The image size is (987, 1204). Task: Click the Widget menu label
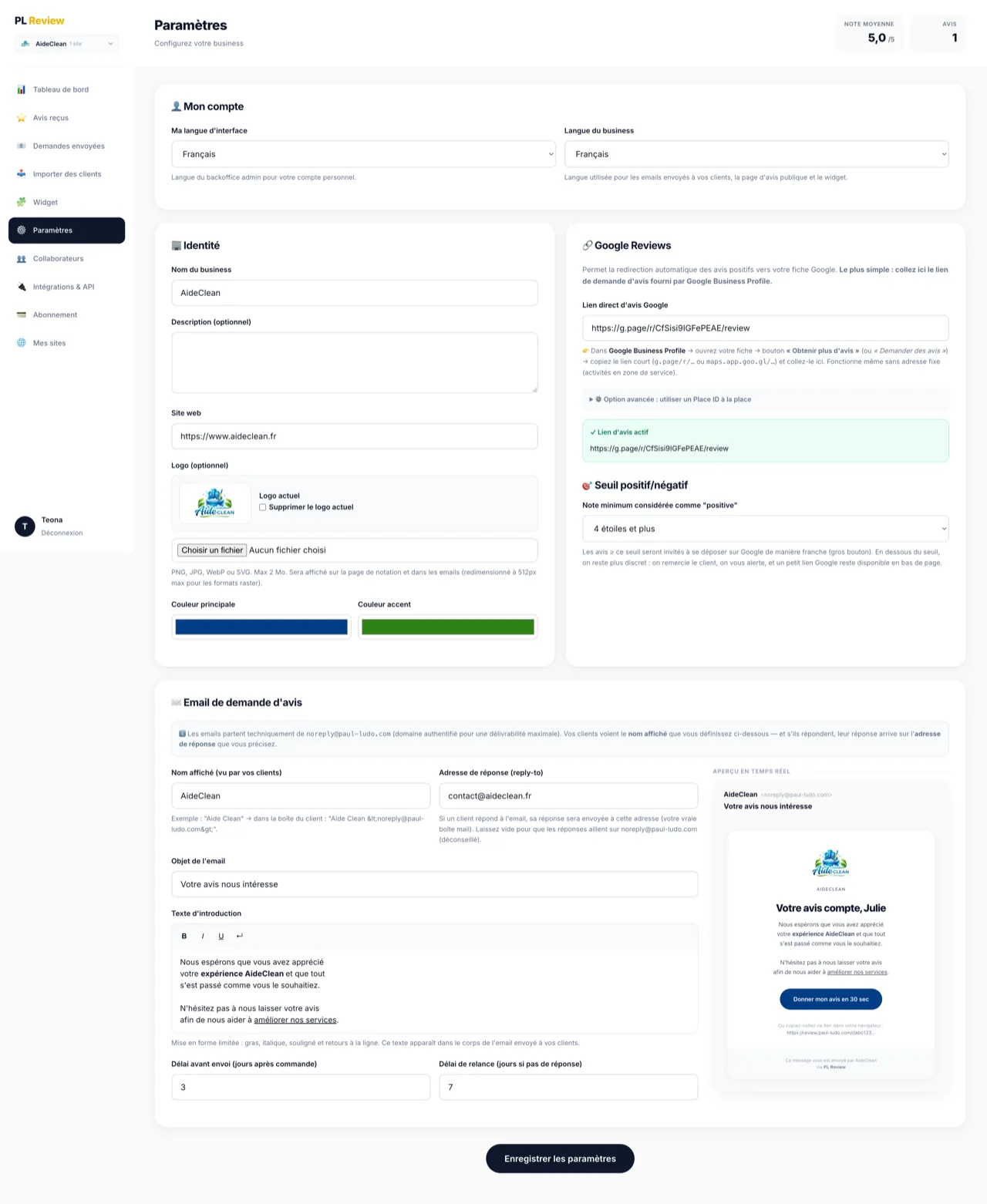[45, 203]
